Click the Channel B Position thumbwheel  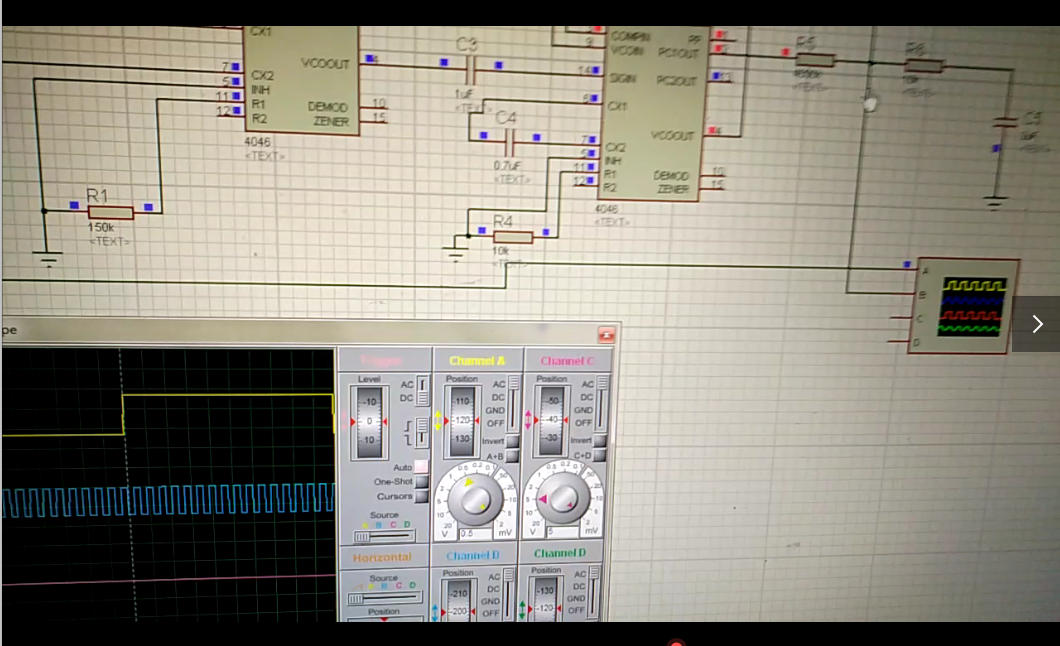pyautogui.click(x=458, y=601)
